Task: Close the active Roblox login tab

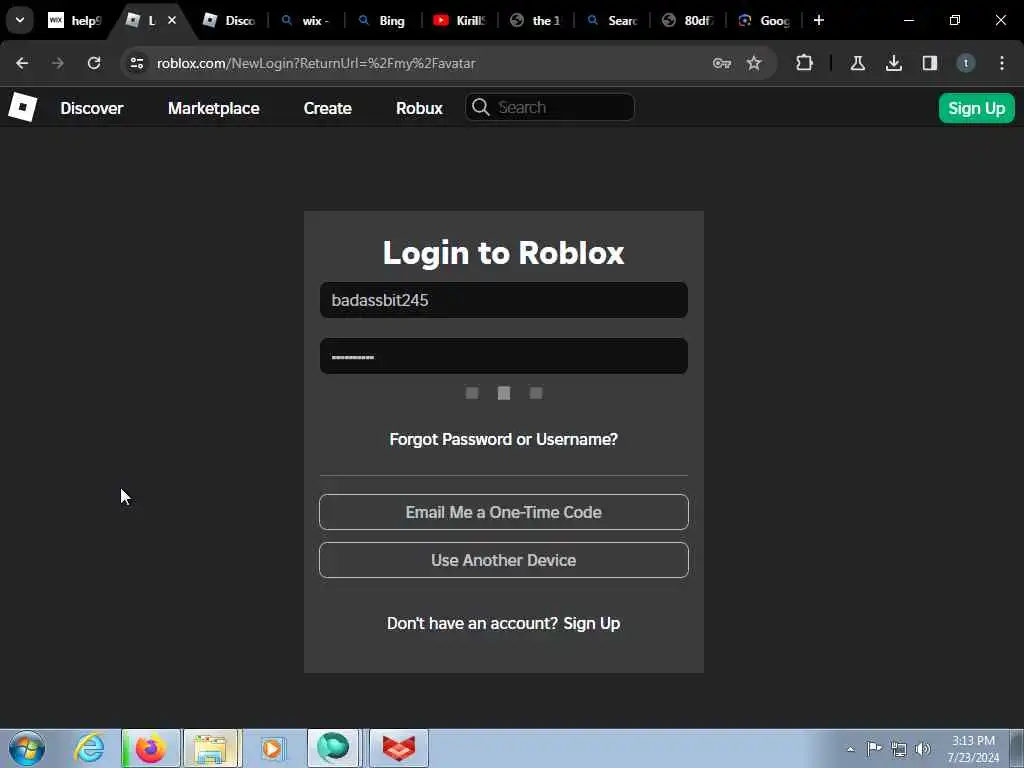Action: tap(172, 20)
